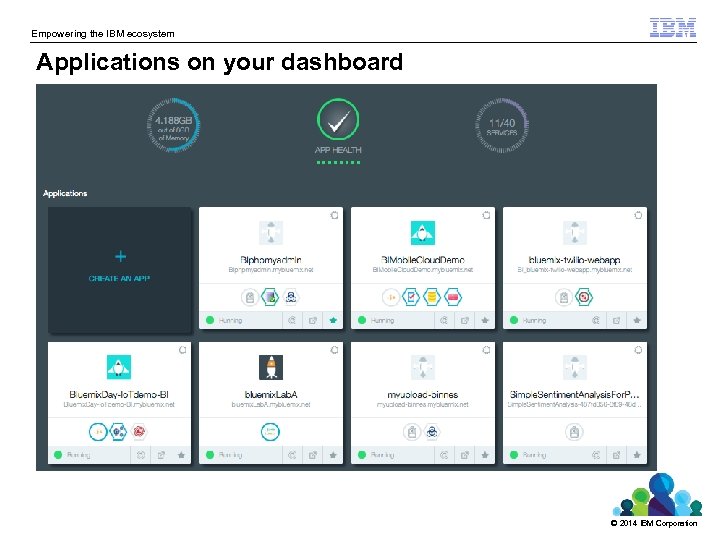Restart bluemixLabA using its restart icon

click(x=292, y=455)
